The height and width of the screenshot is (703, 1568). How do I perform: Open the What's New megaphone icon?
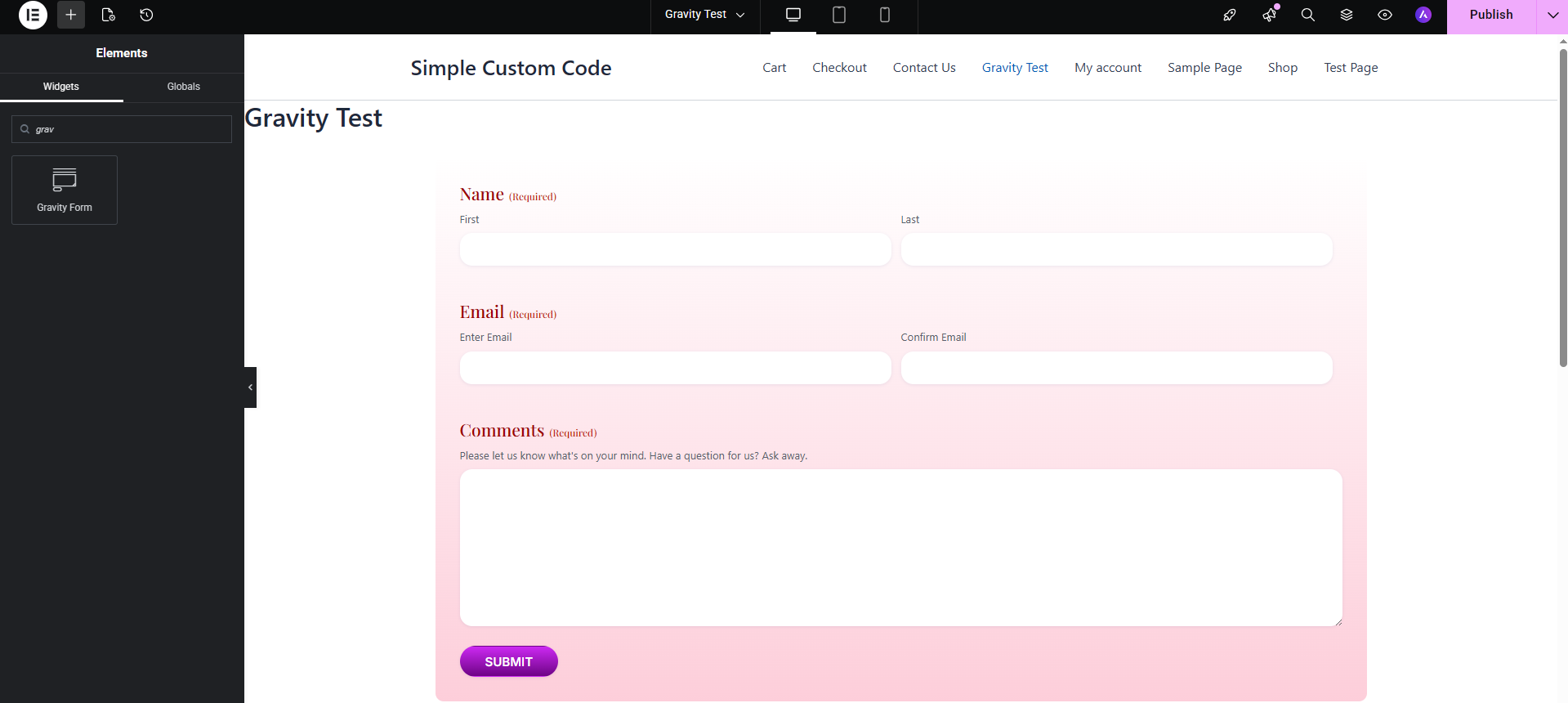(1269, 15)
